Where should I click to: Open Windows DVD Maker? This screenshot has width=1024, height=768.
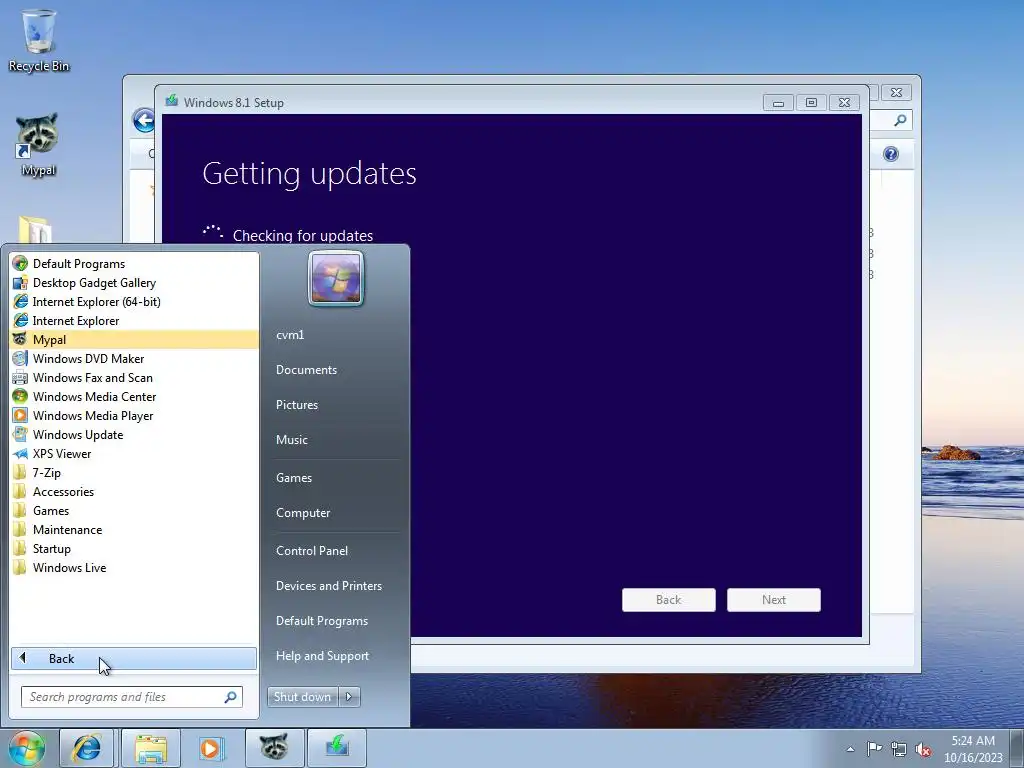pyautogui.click(x=134, y=359)
